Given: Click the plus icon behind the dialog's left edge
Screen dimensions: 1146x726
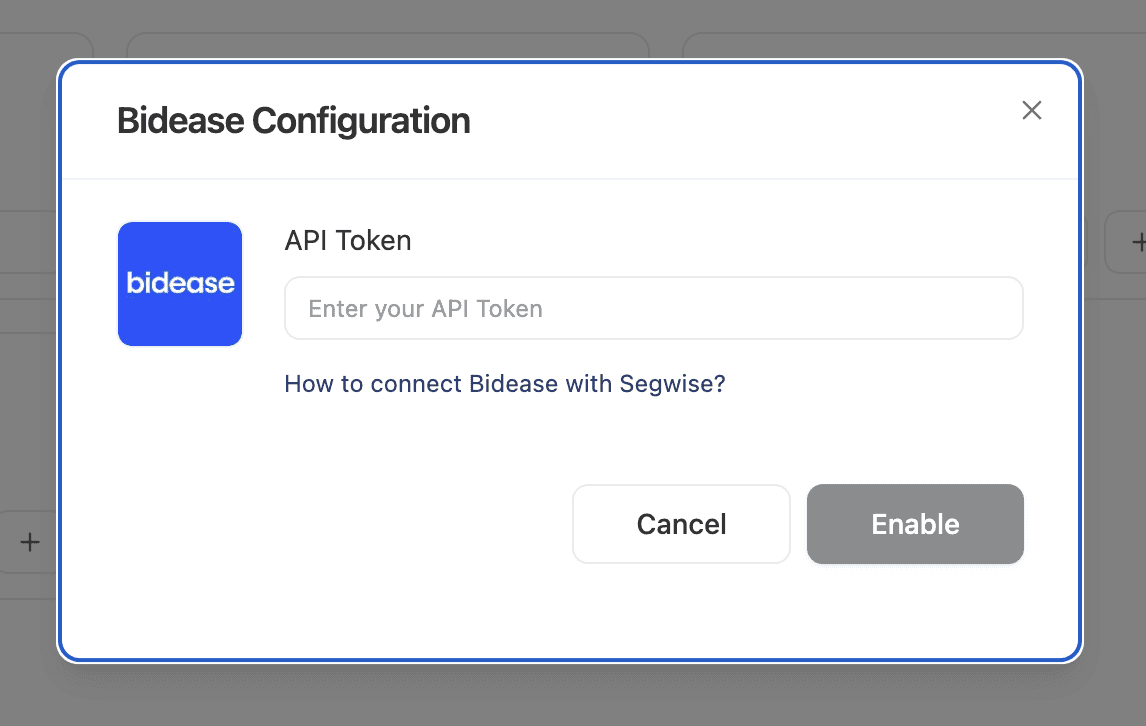Looking at the screenshot, I should point(30,542).
